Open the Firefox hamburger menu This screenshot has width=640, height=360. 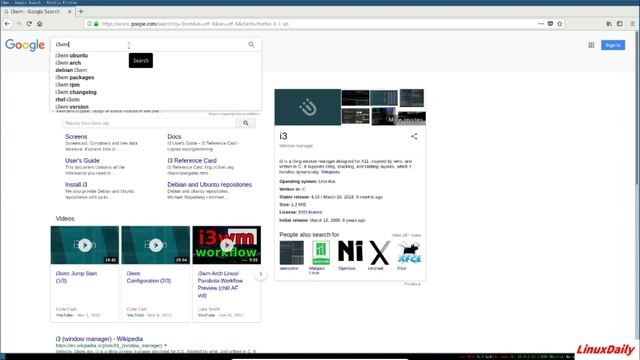point(633,24)
